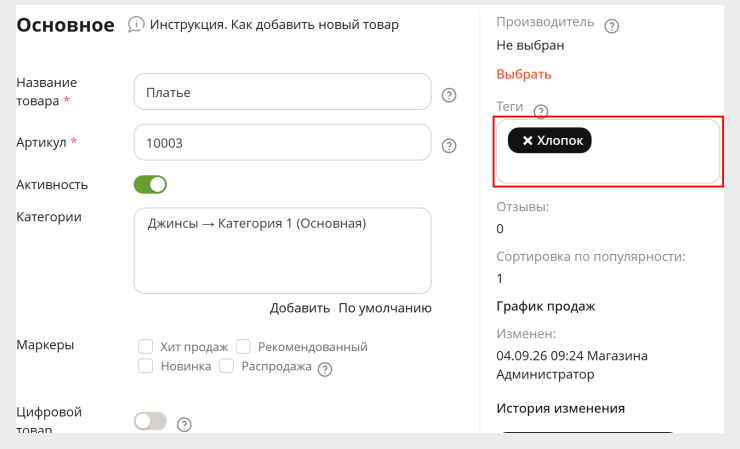This screenshot has height=449, width=740.
Task: Click Выбрать to choose a manufacturer
Action: [524, 74]
